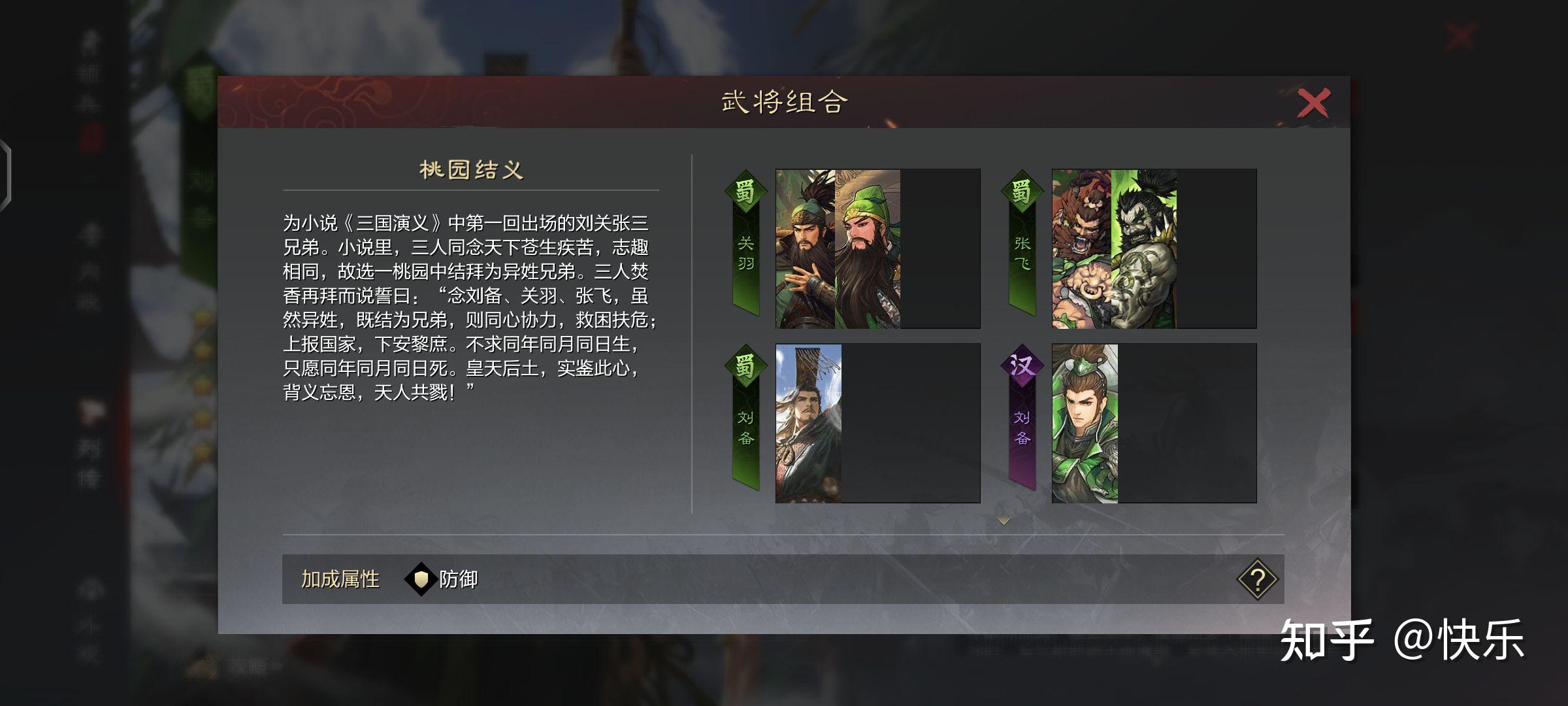Select the green 蜀 刘备 banner
Image resolution: width=1568 pixels, height=706 pixels.
(745, 418)
